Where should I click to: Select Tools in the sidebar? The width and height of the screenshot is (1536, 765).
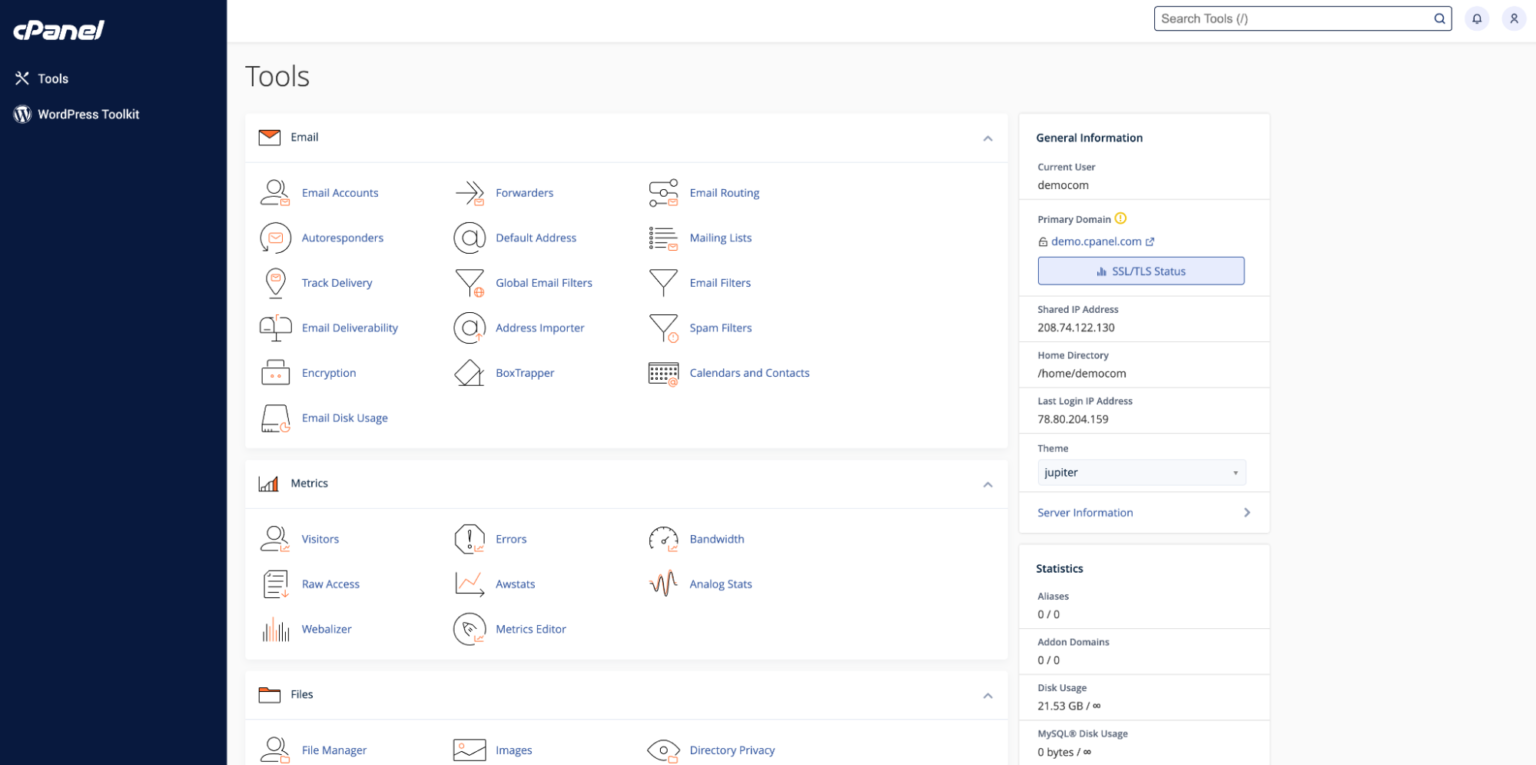(x=53, y=78)
